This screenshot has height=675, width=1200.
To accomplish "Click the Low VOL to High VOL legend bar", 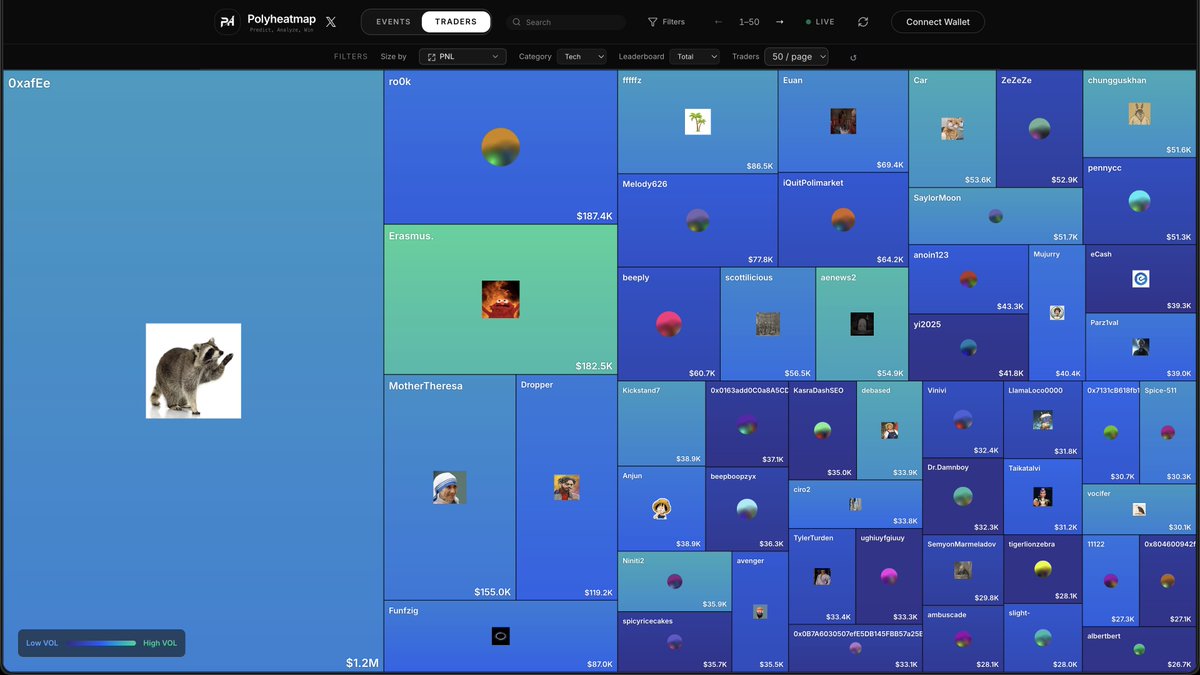I will tap(100, 643).
